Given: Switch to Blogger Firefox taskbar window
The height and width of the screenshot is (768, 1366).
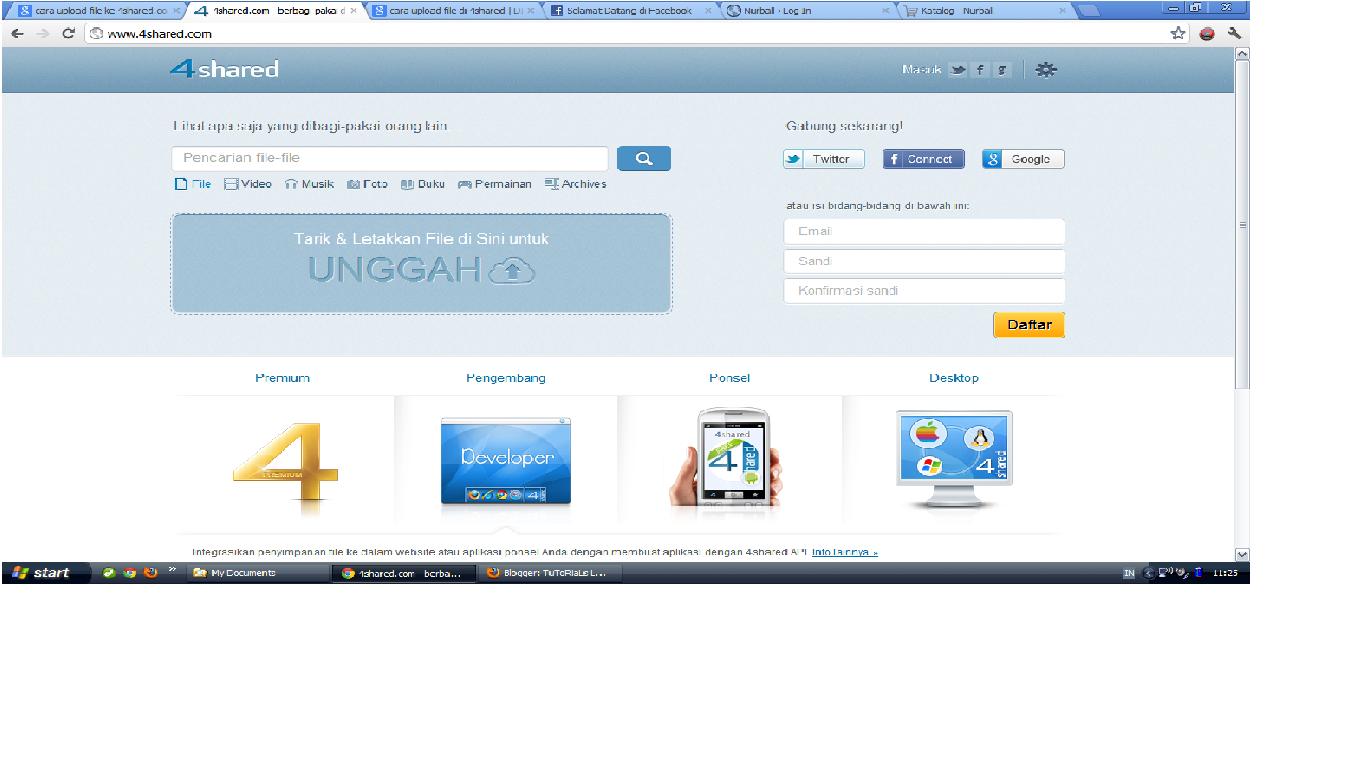Looking at the screenshot, I should pos(548,573).
